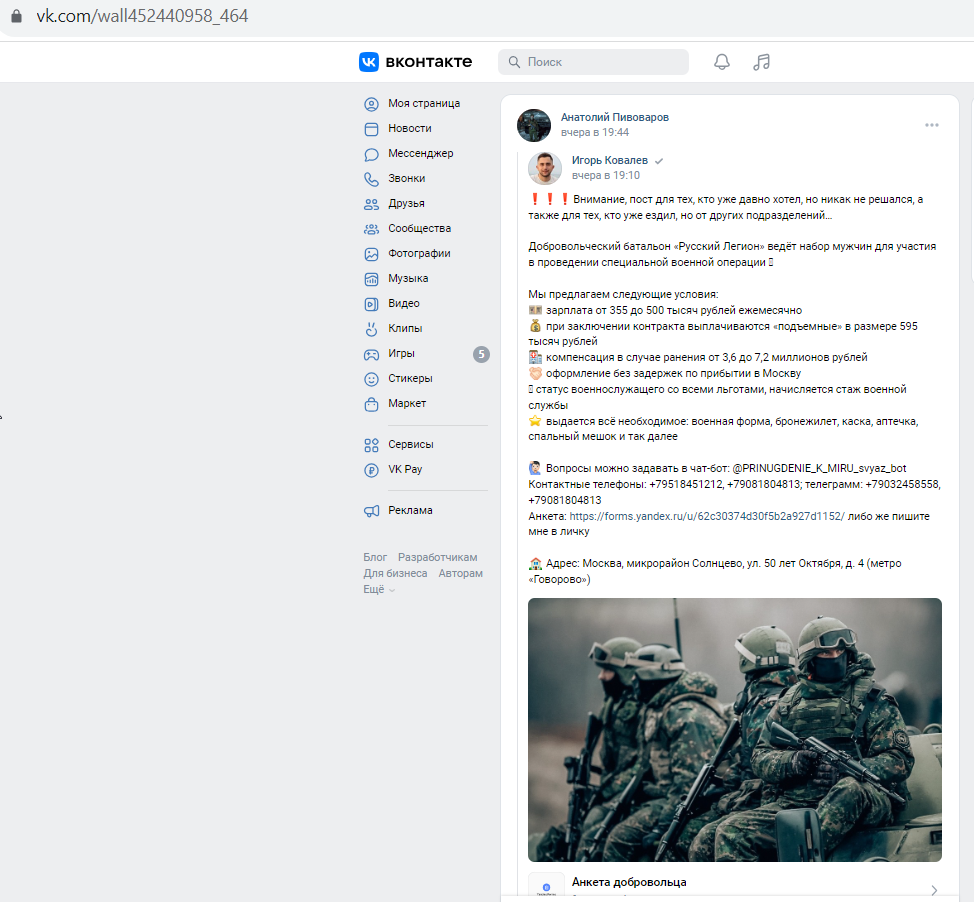Open the Реклама menu item
974x902 pixels.
410,510
